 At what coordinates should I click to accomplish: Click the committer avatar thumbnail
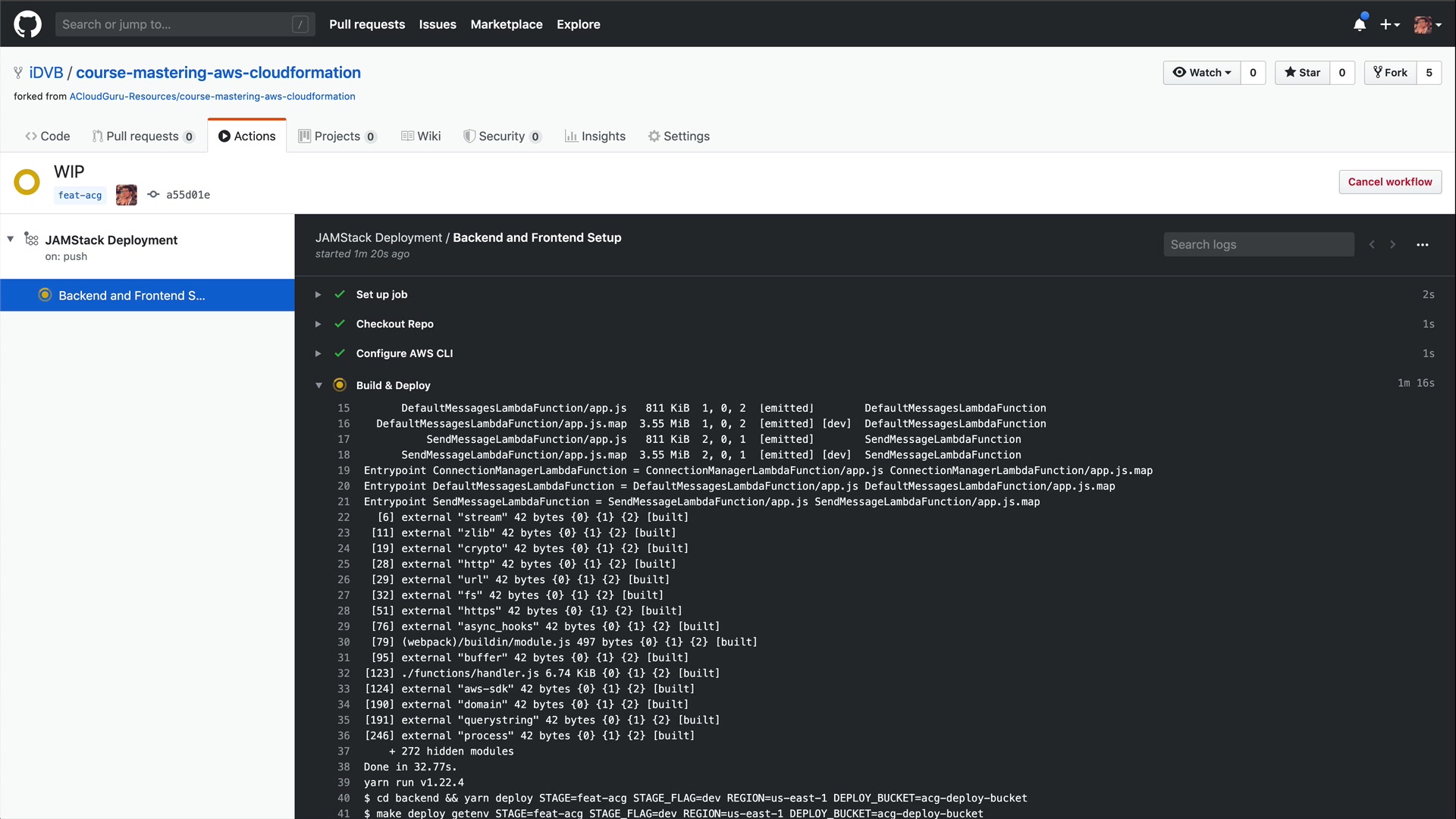point(126,195)
